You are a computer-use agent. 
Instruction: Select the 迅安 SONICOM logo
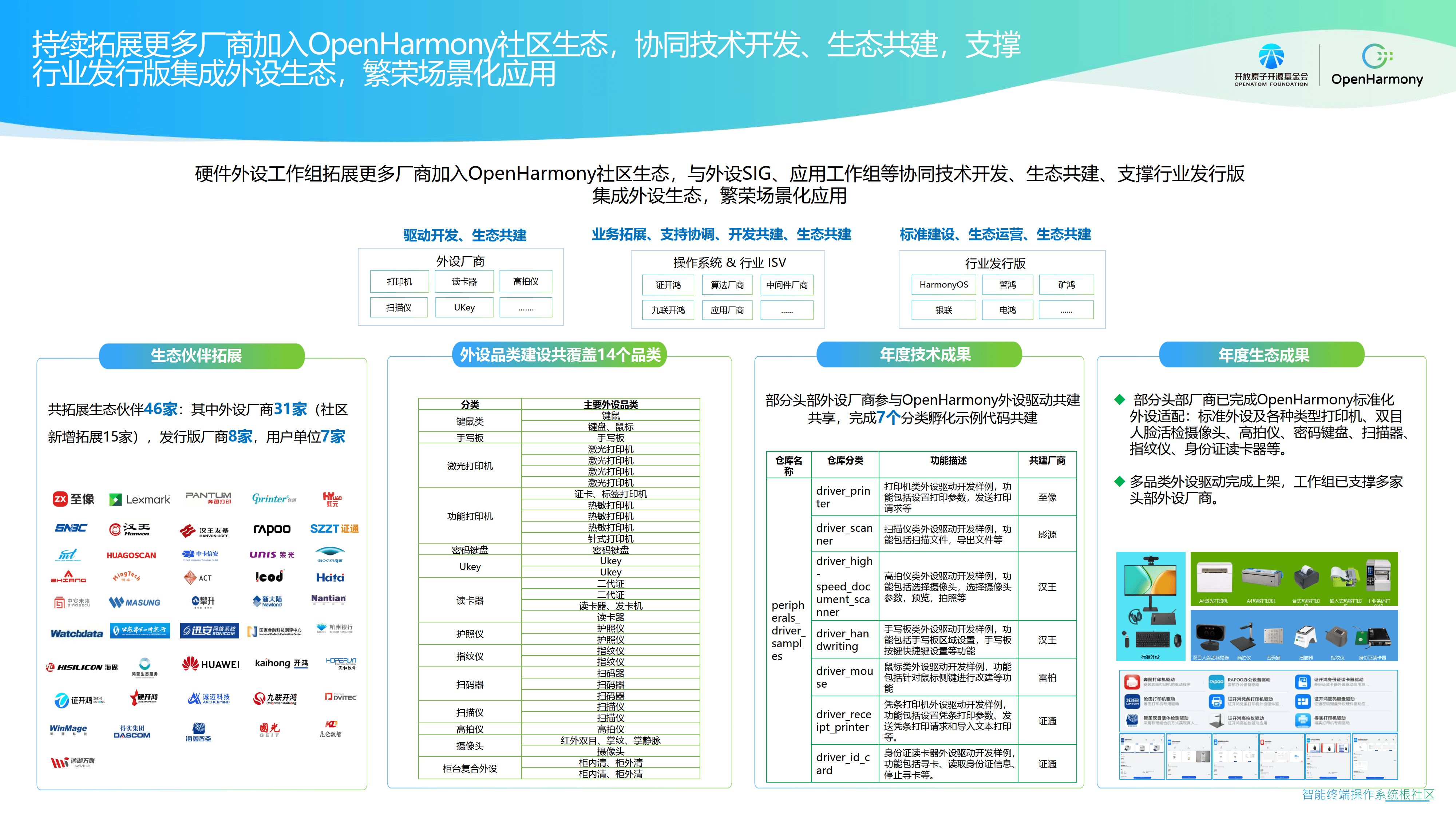tap(210, 631)
